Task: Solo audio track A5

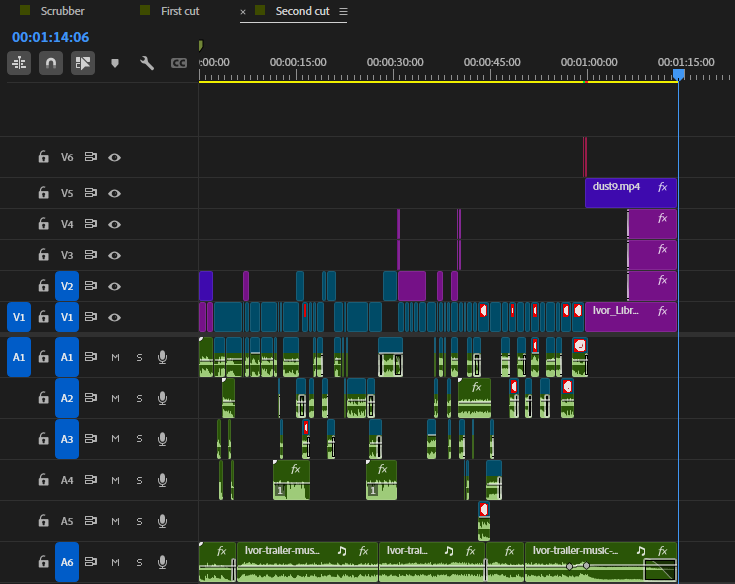Action: (139, 521)
